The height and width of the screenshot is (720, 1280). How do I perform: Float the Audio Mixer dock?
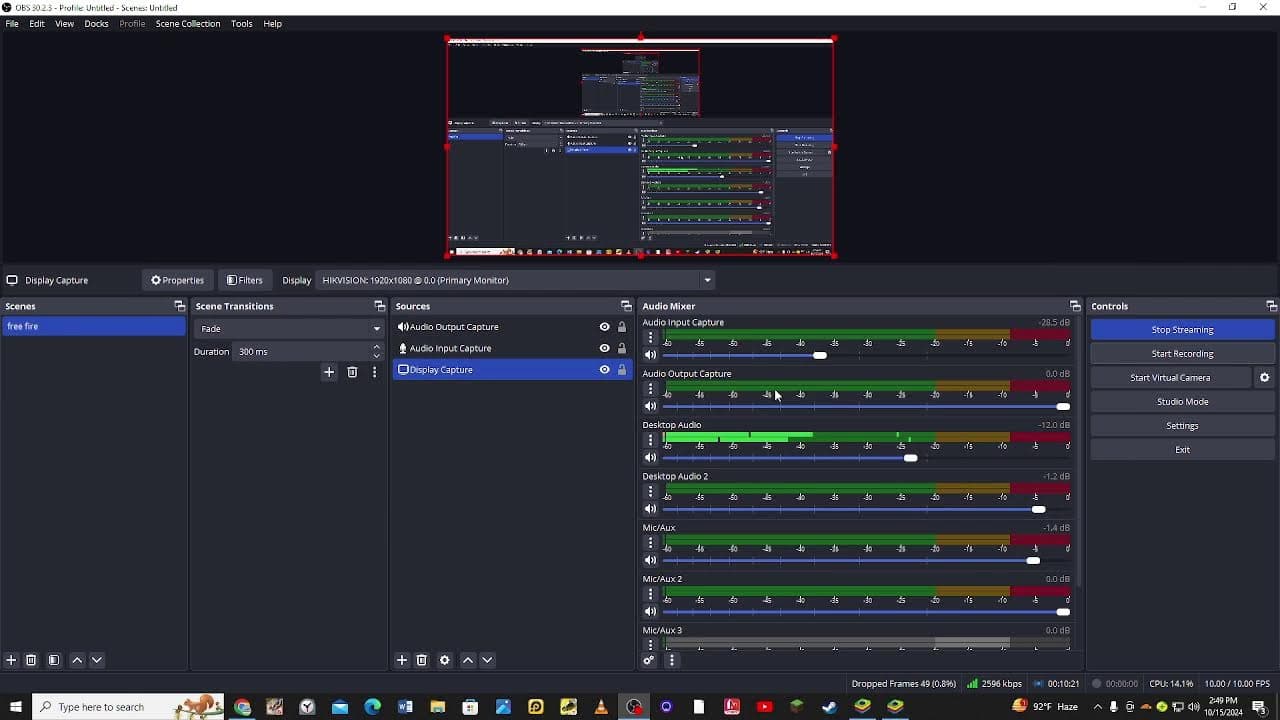click(1075, 306)
